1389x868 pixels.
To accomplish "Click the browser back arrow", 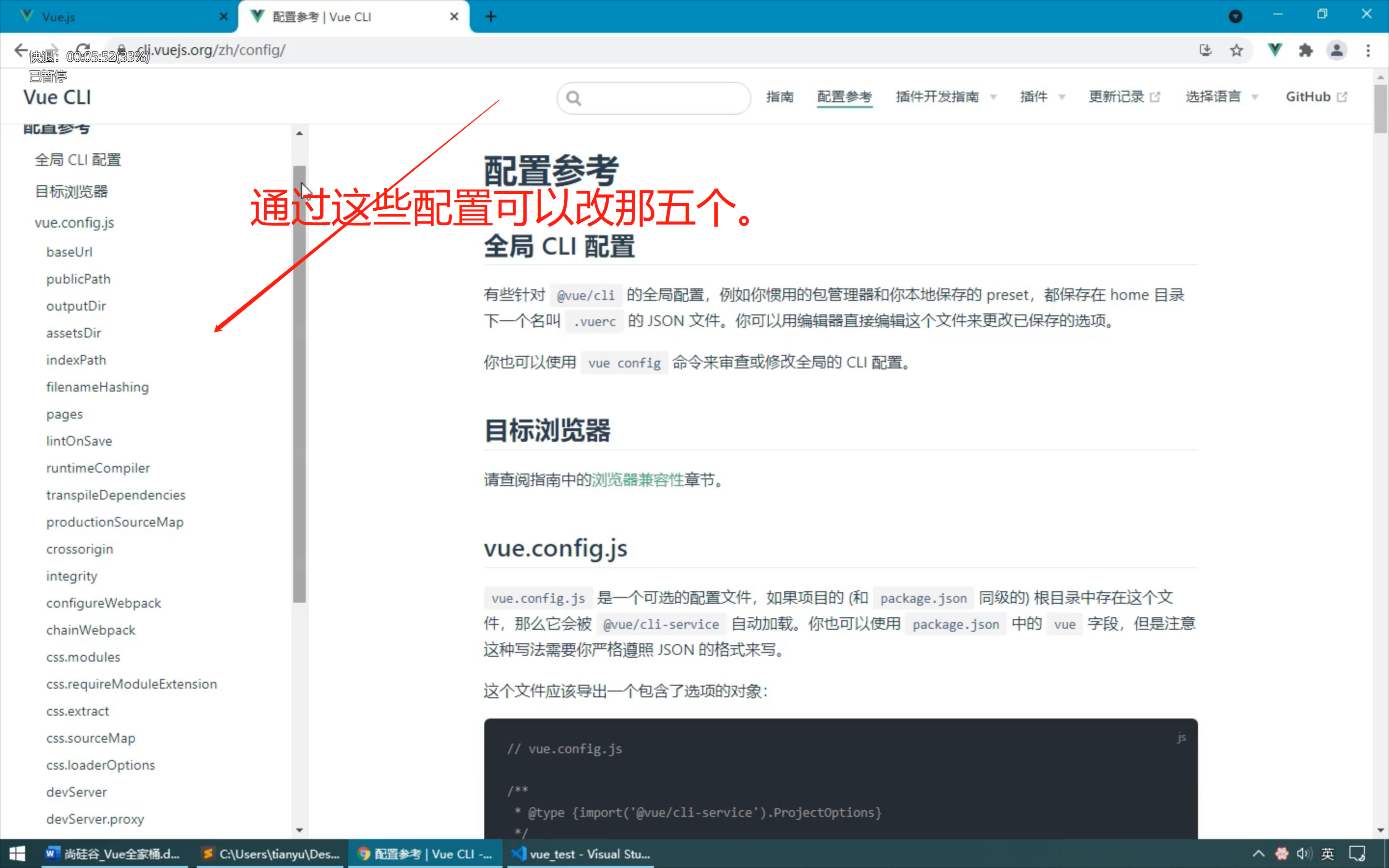I will tap(21, 51).
